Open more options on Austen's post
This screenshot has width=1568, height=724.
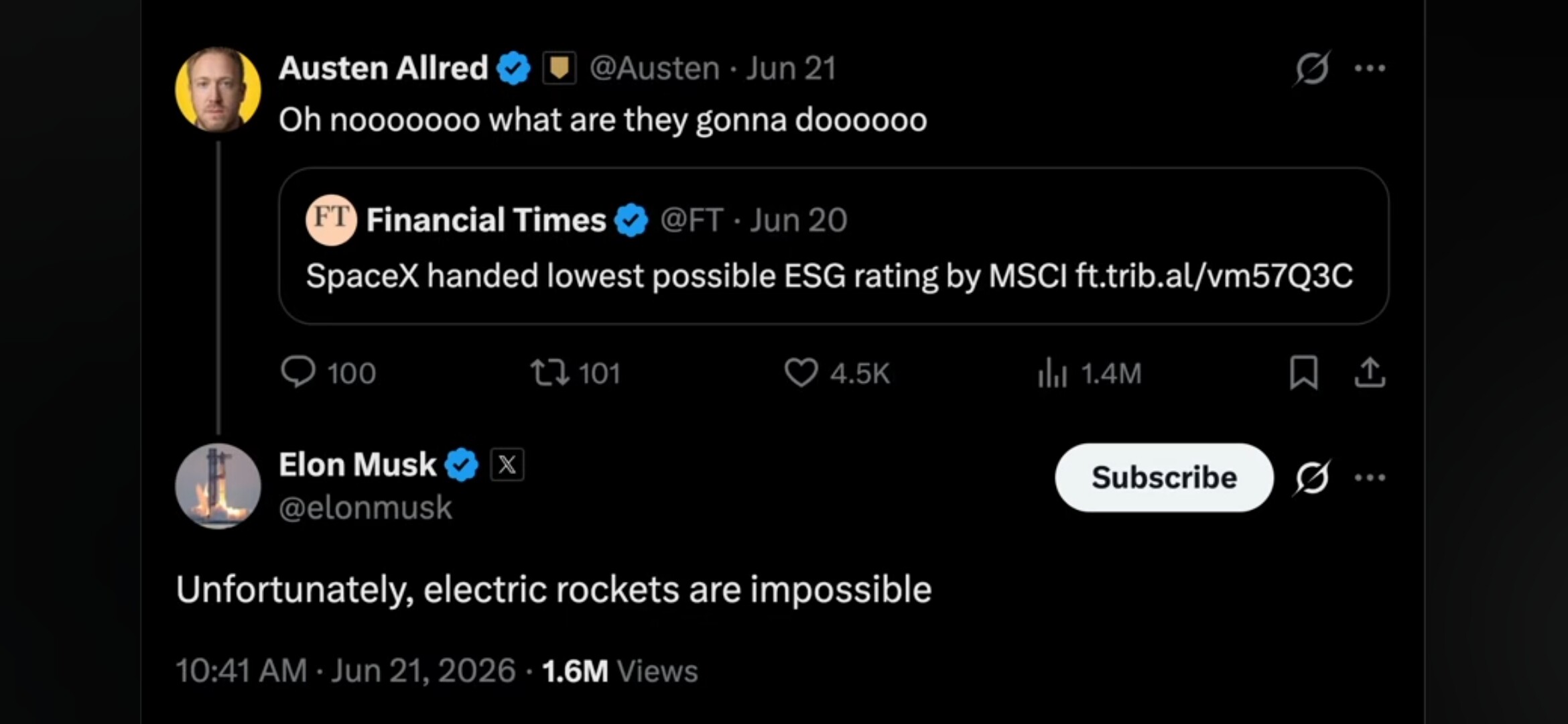click(x=1370, y=68)
